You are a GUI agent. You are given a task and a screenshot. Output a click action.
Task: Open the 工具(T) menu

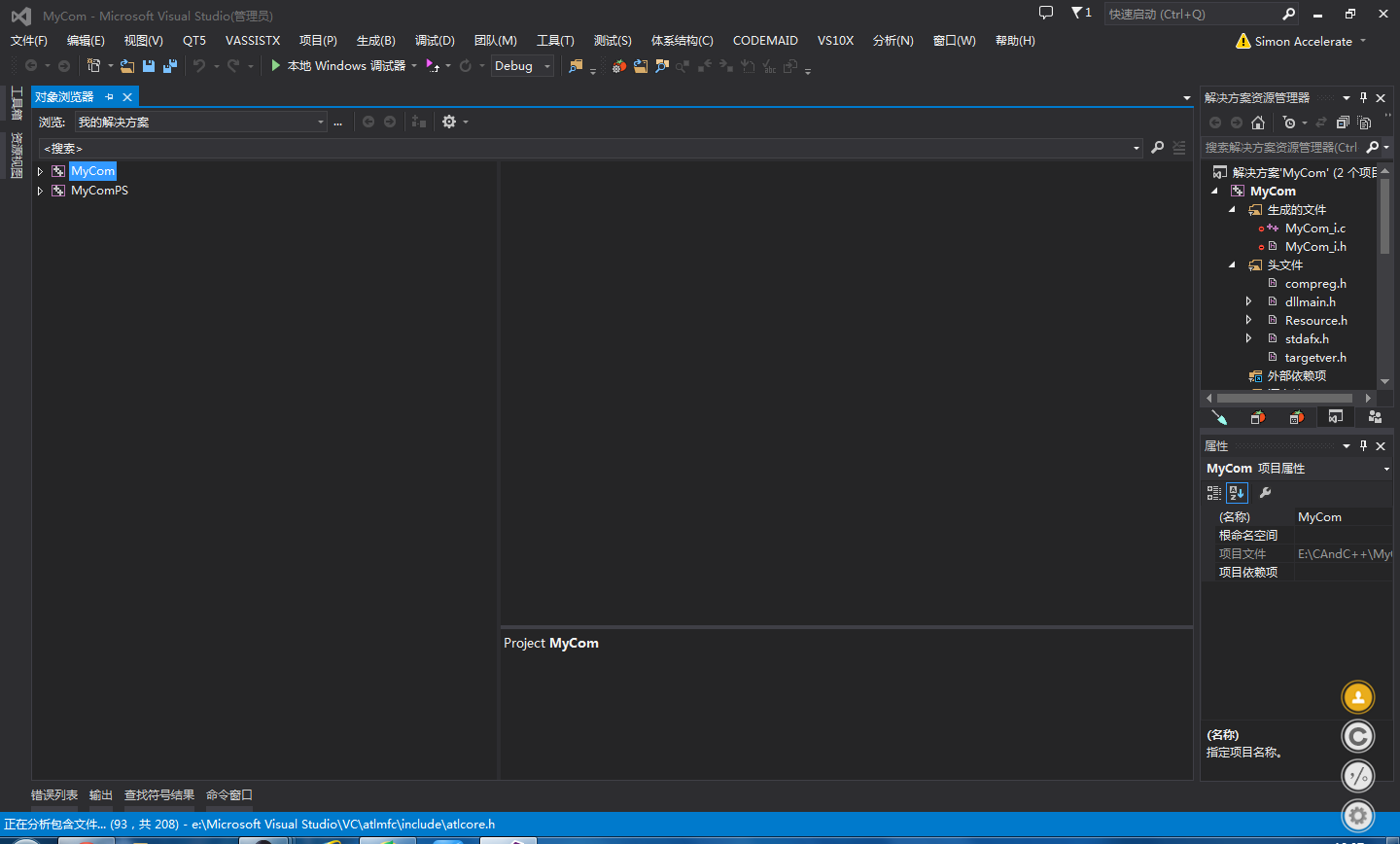click(555, 41)
